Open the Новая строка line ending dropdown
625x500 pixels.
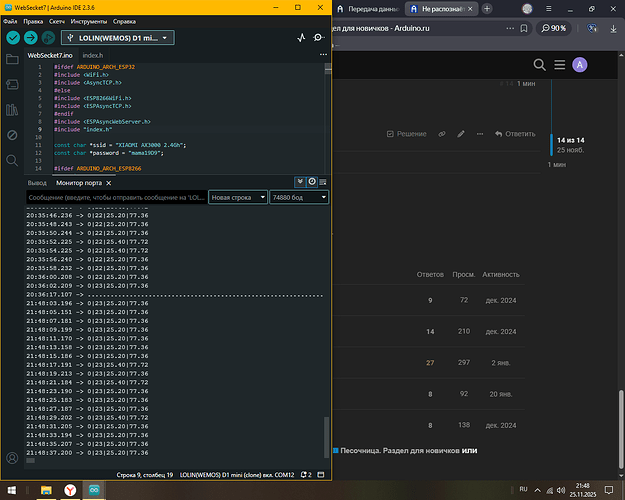point(236,198)
